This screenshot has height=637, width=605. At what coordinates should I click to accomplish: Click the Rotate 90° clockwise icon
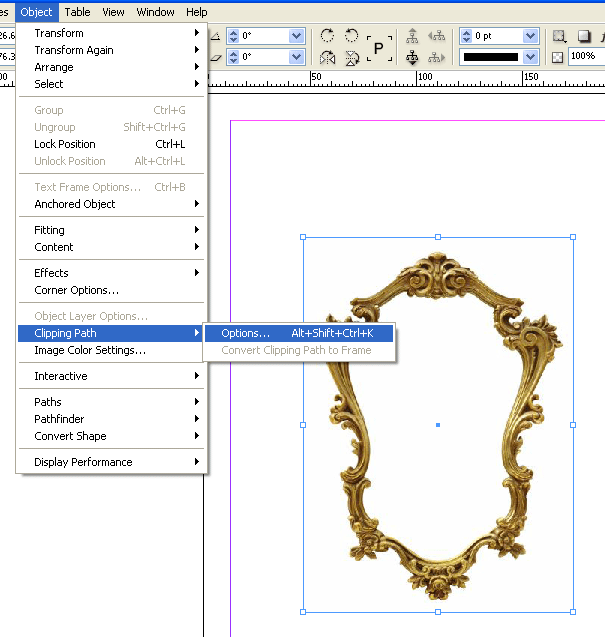point(327,36)
